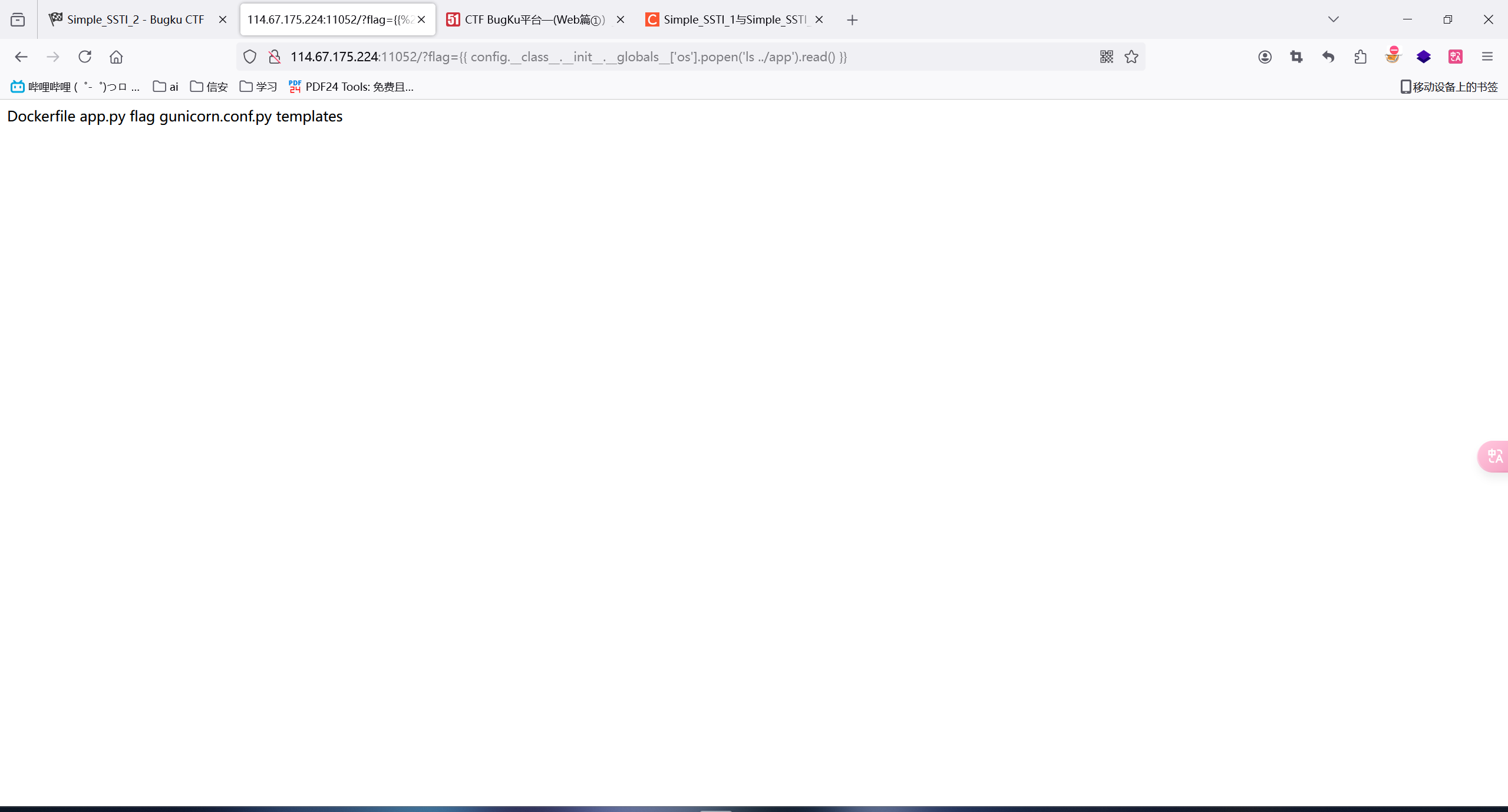Go back to previous page
Image resolution: width=1508 pixels, height=812 pixels.
pyautogui.click(x=21, y=57)
